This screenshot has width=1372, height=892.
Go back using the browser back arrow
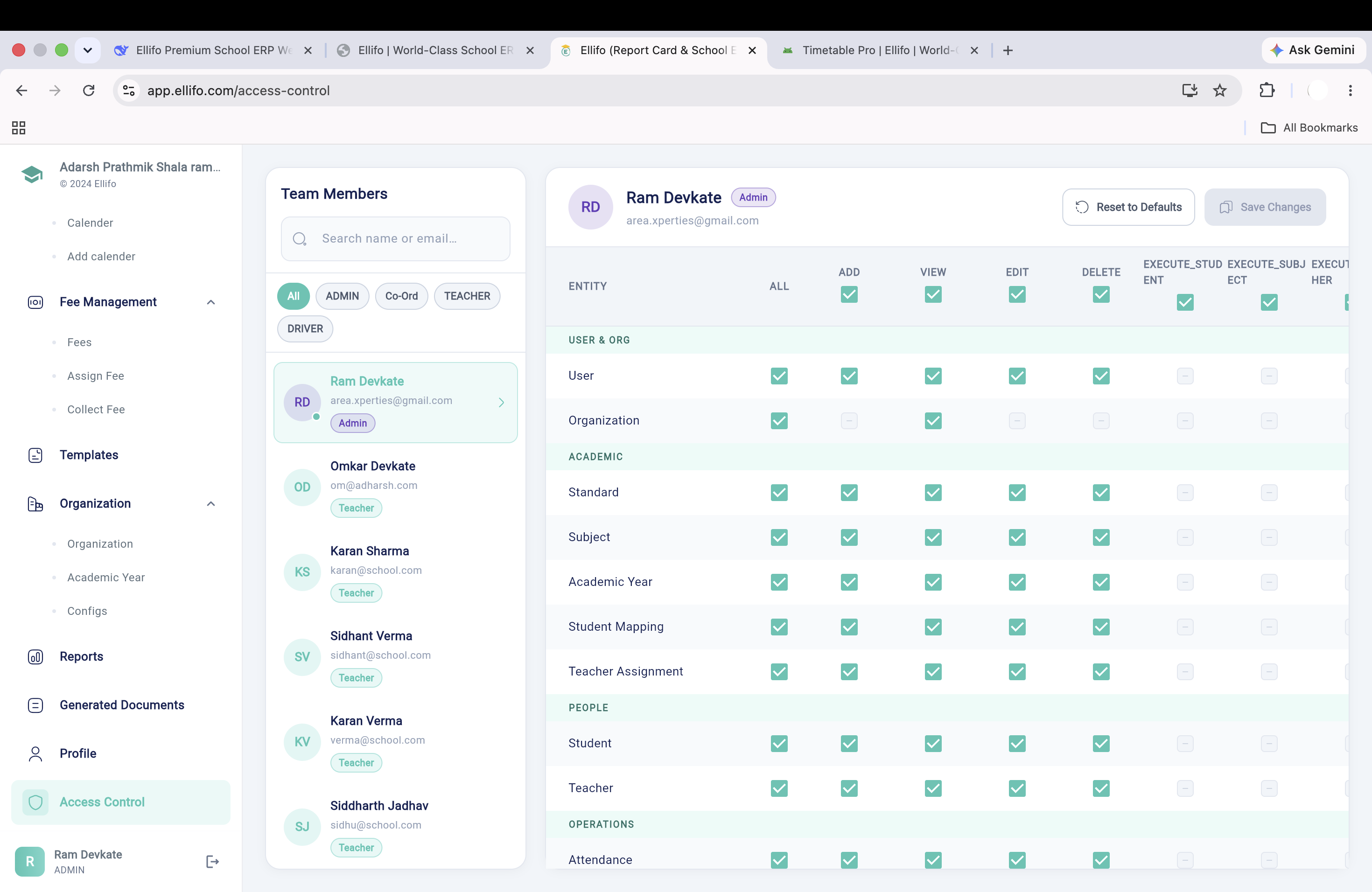(21, 91)
